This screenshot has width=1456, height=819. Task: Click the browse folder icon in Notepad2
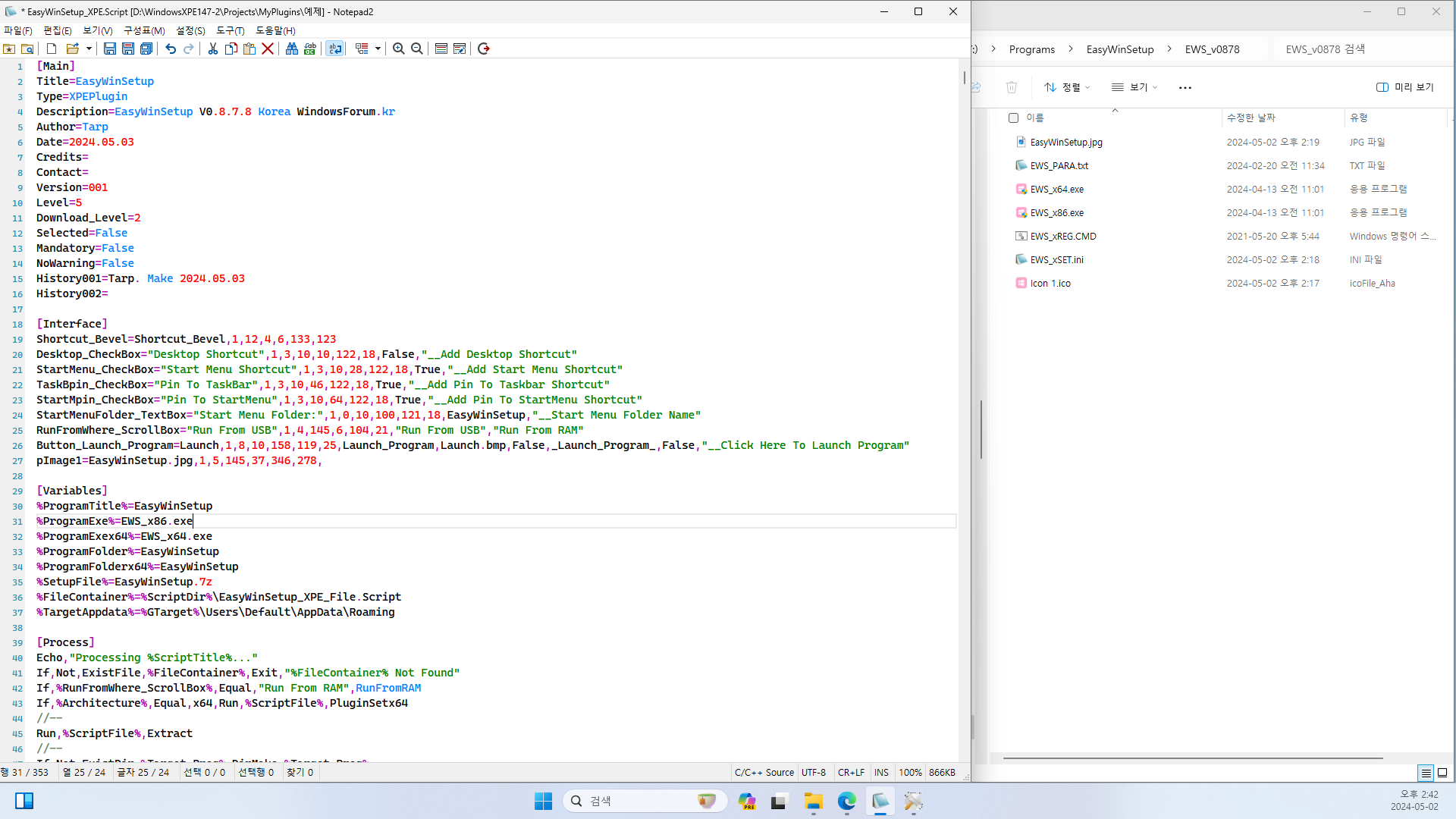27,49
